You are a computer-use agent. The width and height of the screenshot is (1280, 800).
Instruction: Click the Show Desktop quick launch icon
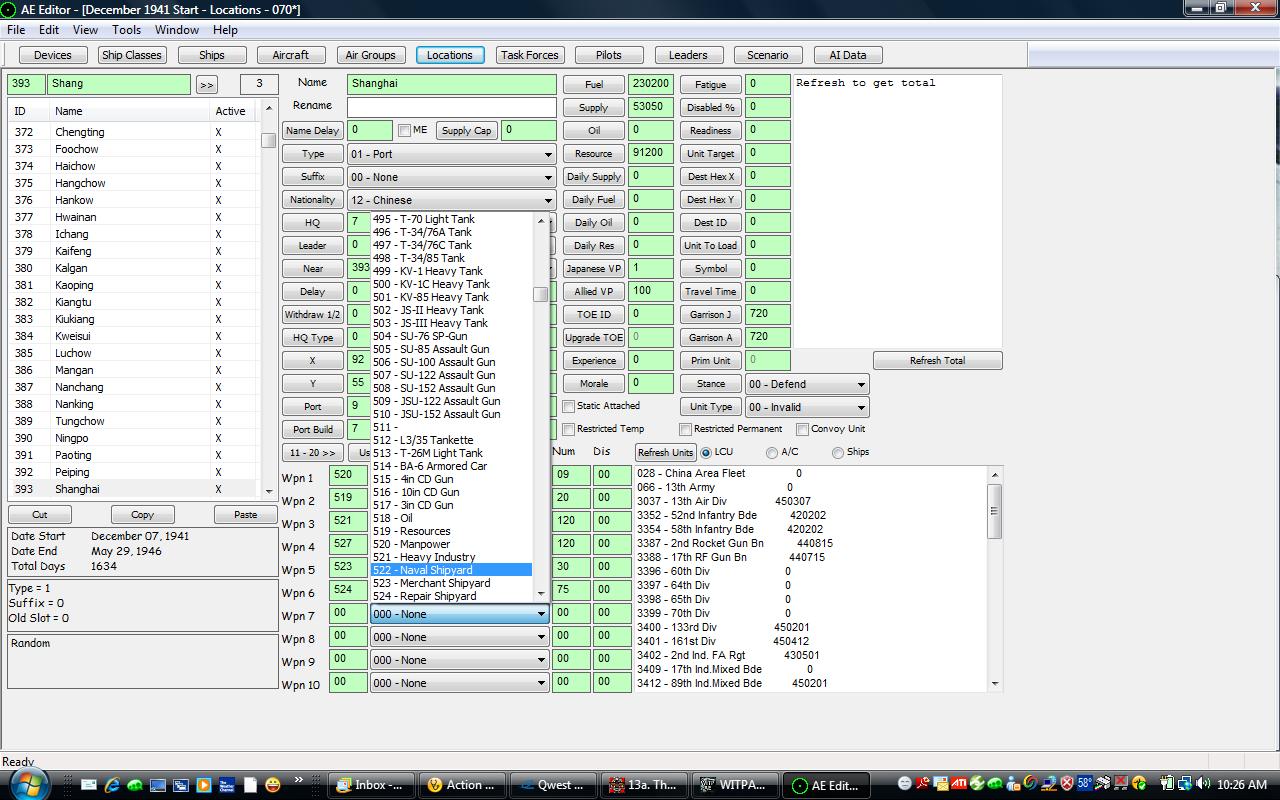(x=158, y=785)
